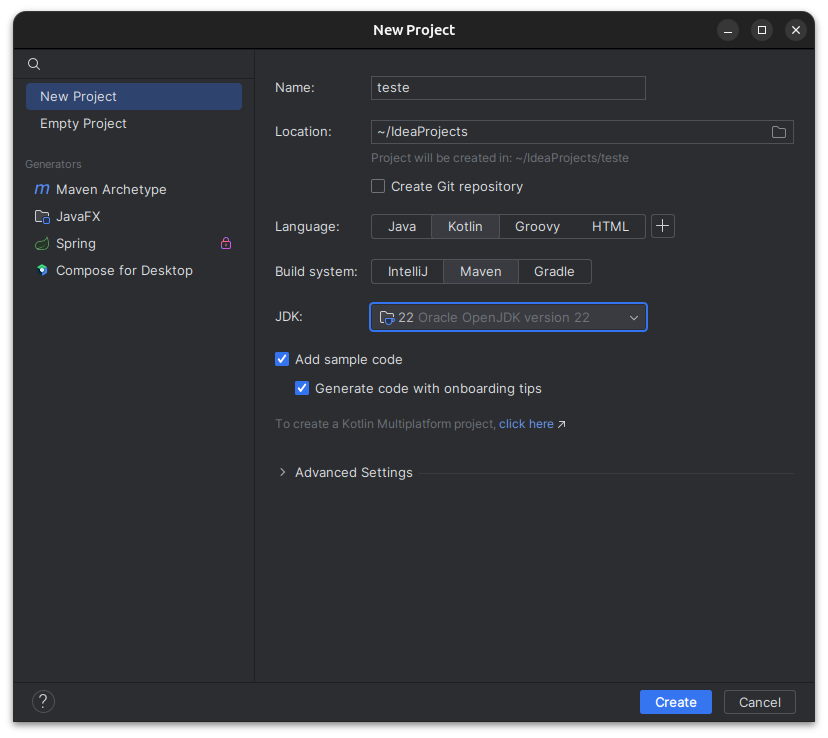Screen dimensions: 828x738
Task: Minimize the New Project dialog
Action: pyautogui.click(x=728, y=30)
